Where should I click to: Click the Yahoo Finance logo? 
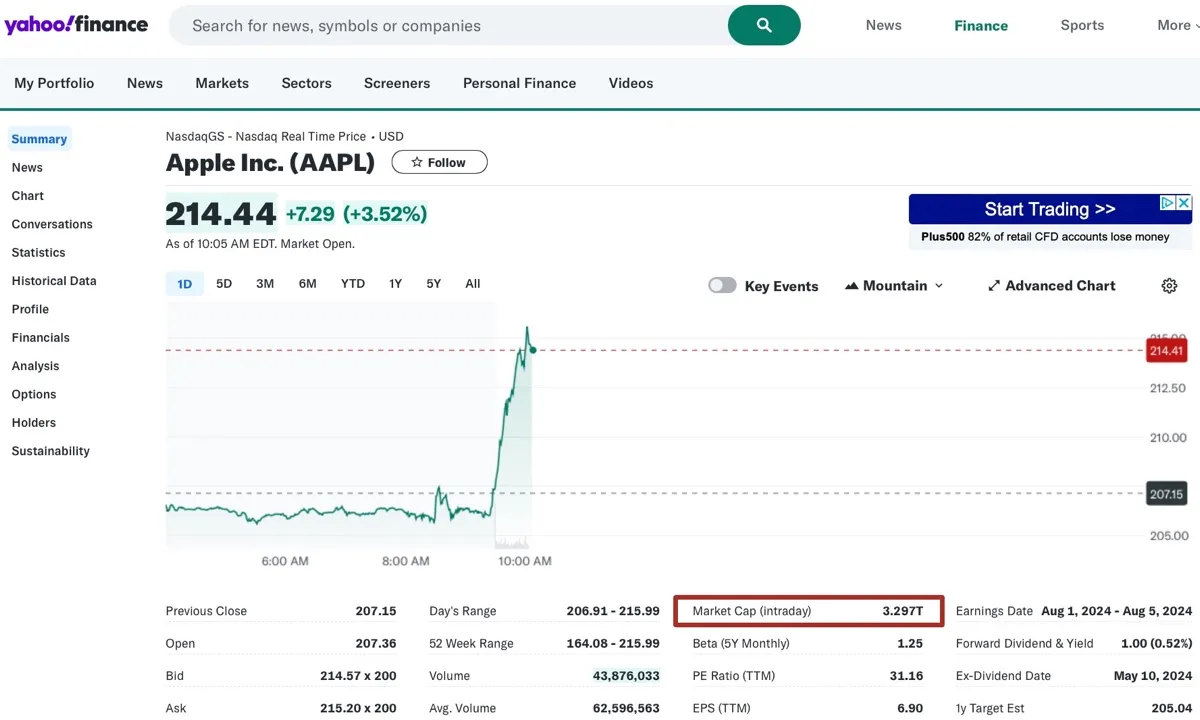[x=76, y=25]
